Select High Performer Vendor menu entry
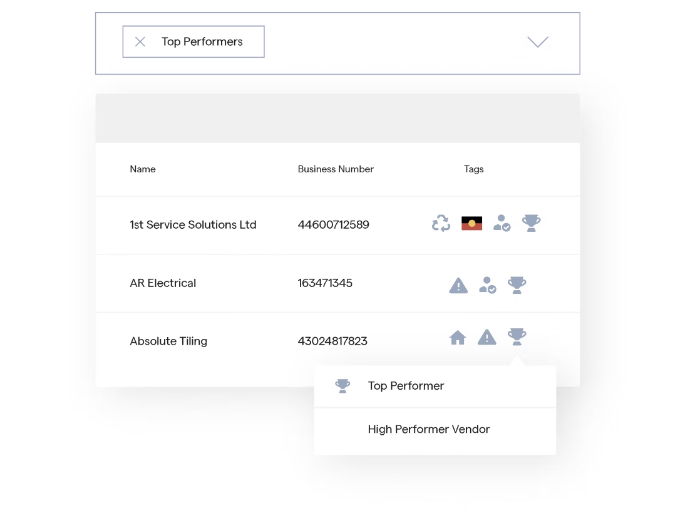This screenshot has height=522, width=693. pyautogui.click(x=429, y=430)
